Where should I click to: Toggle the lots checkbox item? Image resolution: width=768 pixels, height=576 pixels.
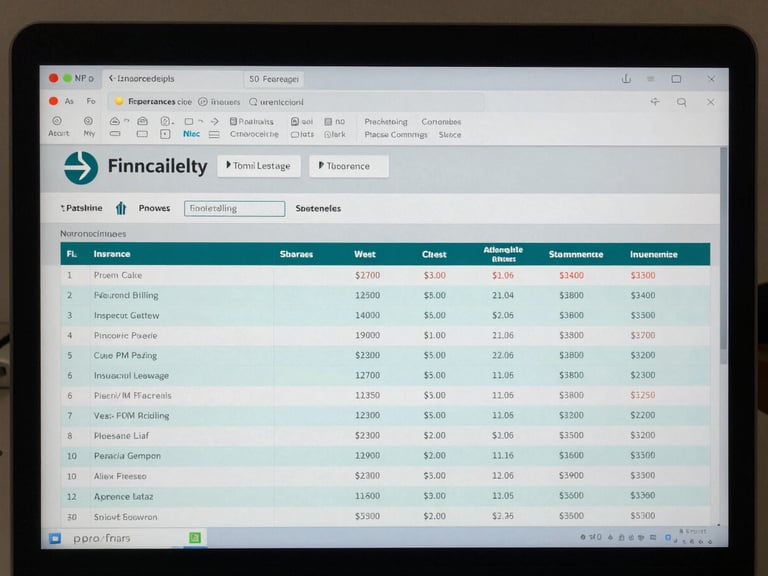(302, 134)
